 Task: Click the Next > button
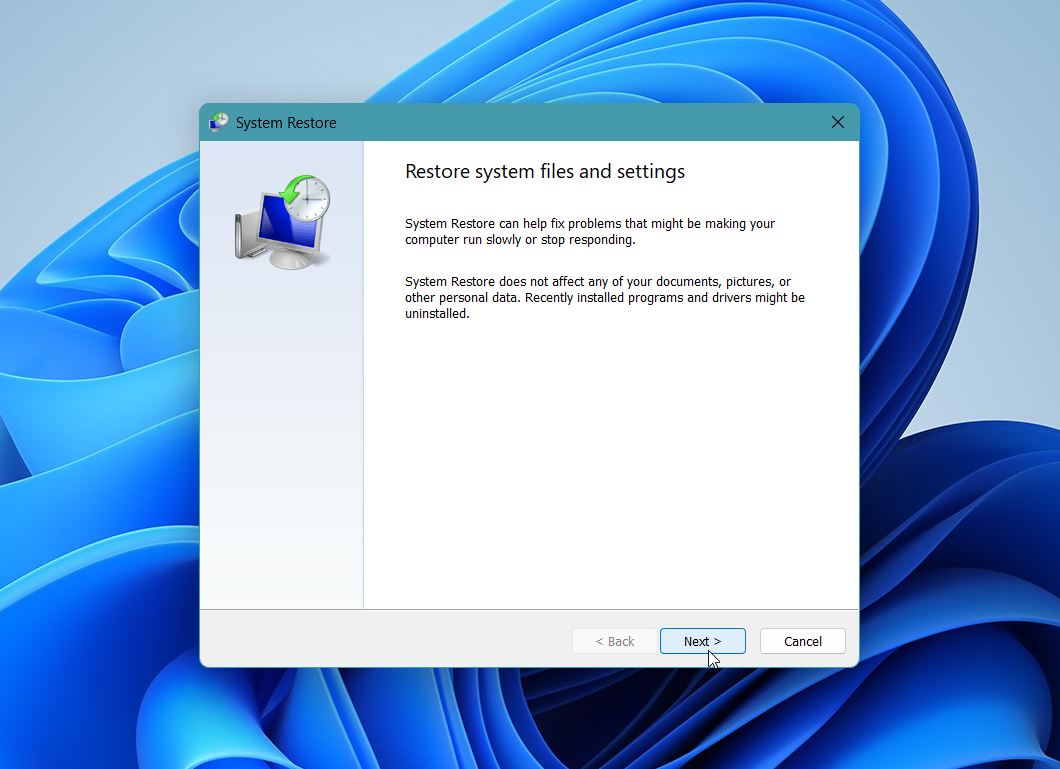[702, 641]
